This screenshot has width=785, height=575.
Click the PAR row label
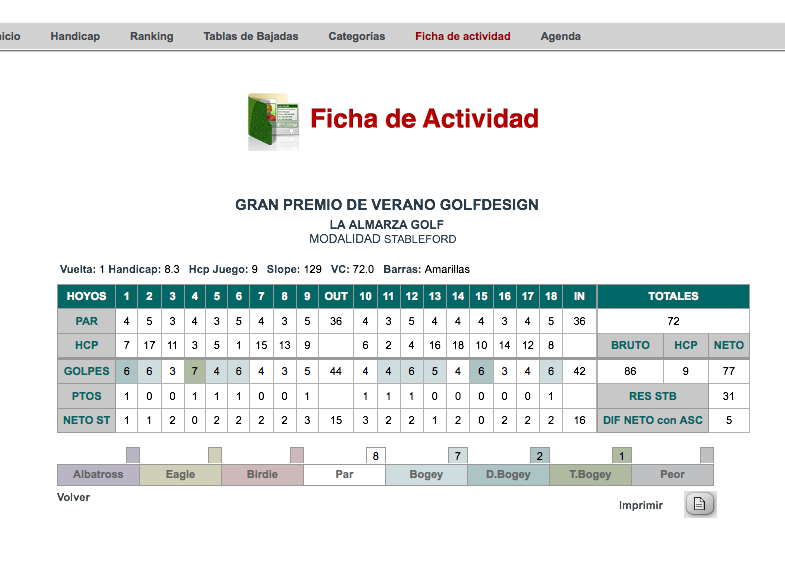(x=87, y=321)
